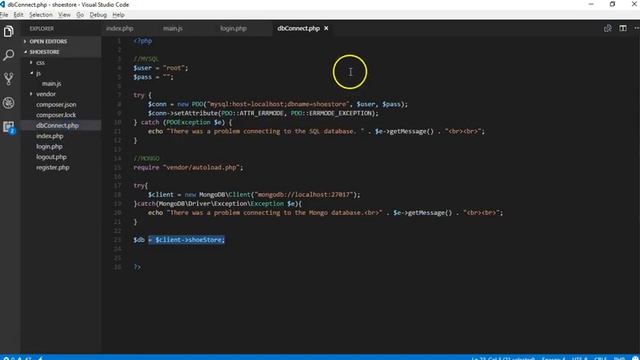The width and height of the screenshot is (640, 360).
Task: Click the 'require "vendor/autoload.php"' line
Action: coord(188,167)
